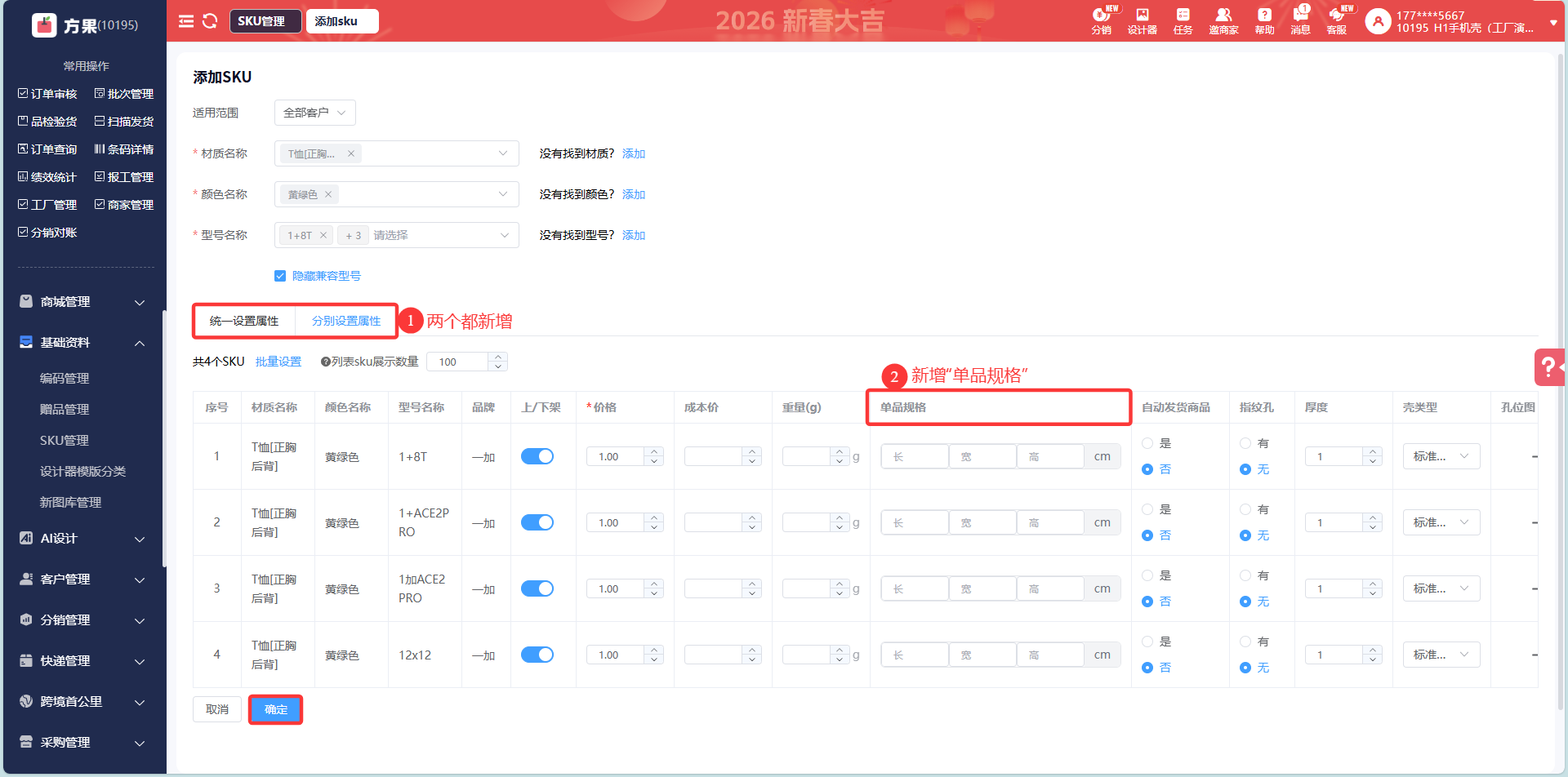Open 壳类型 dropdown in row 3
This screenshot has height=777, width=1568.
(x=1441, y=588)
